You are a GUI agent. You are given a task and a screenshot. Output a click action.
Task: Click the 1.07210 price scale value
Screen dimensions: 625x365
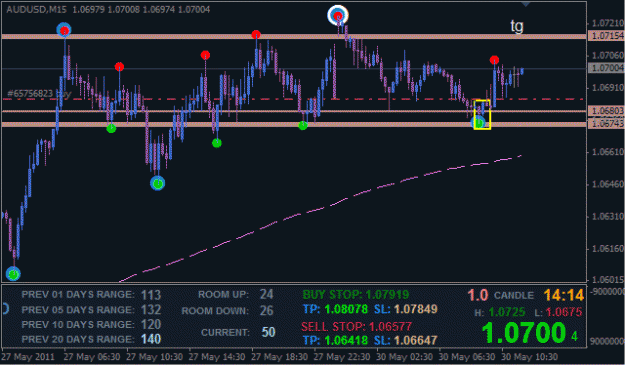pos(607,23)
